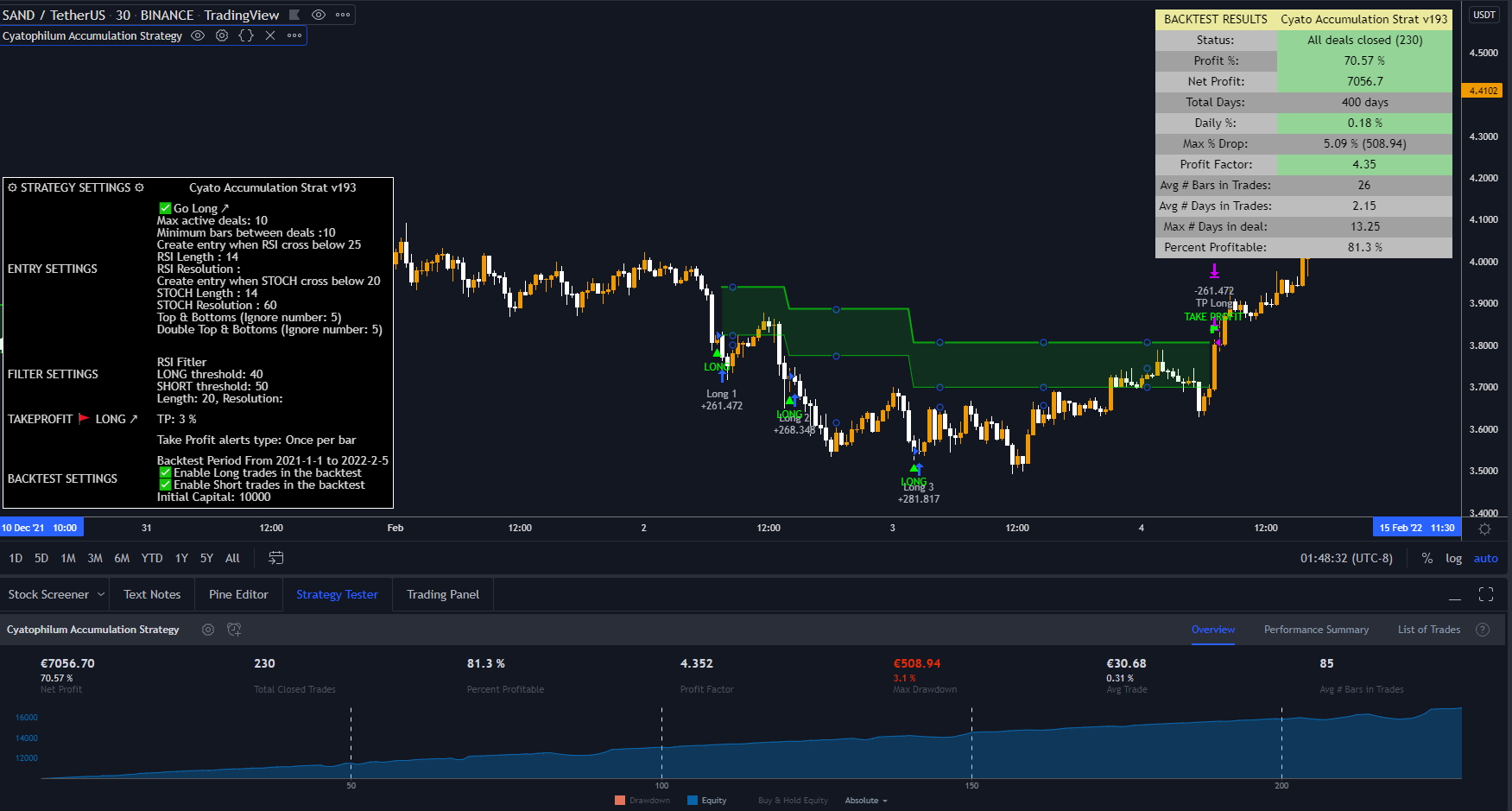Toggle auto scale on the price axis
The height and width of the screenshot is (811, 1512).
[x=1485, y=558]
